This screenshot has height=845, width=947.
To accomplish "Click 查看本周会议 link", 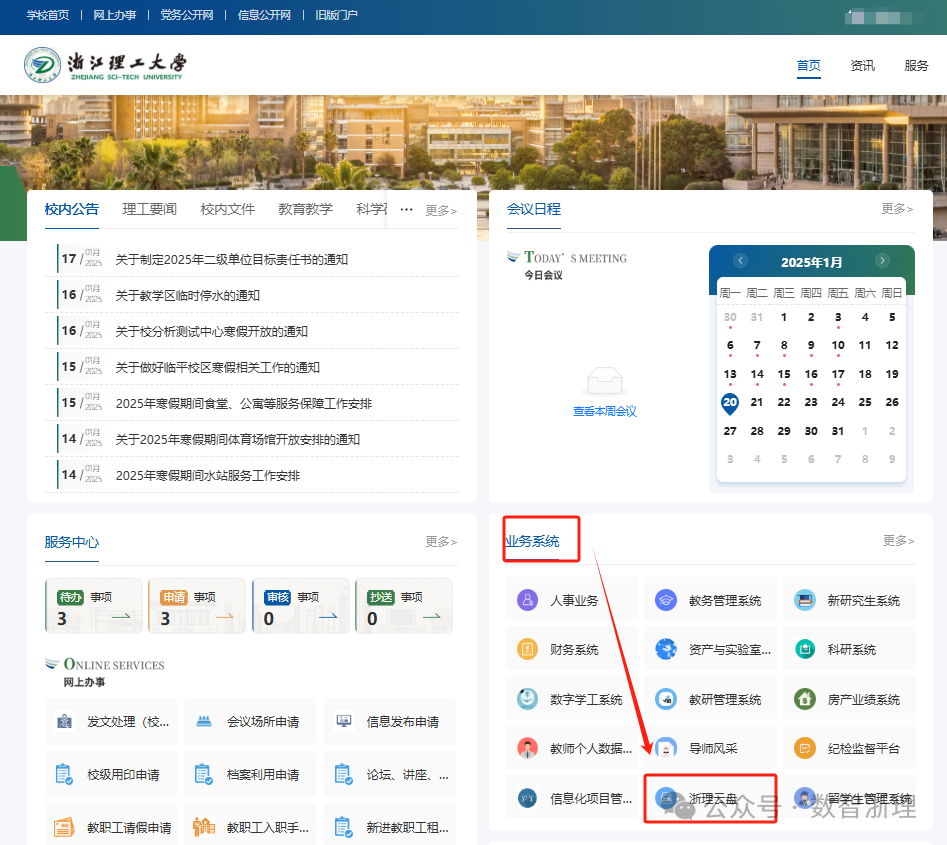I will click(x=604, y=411).
